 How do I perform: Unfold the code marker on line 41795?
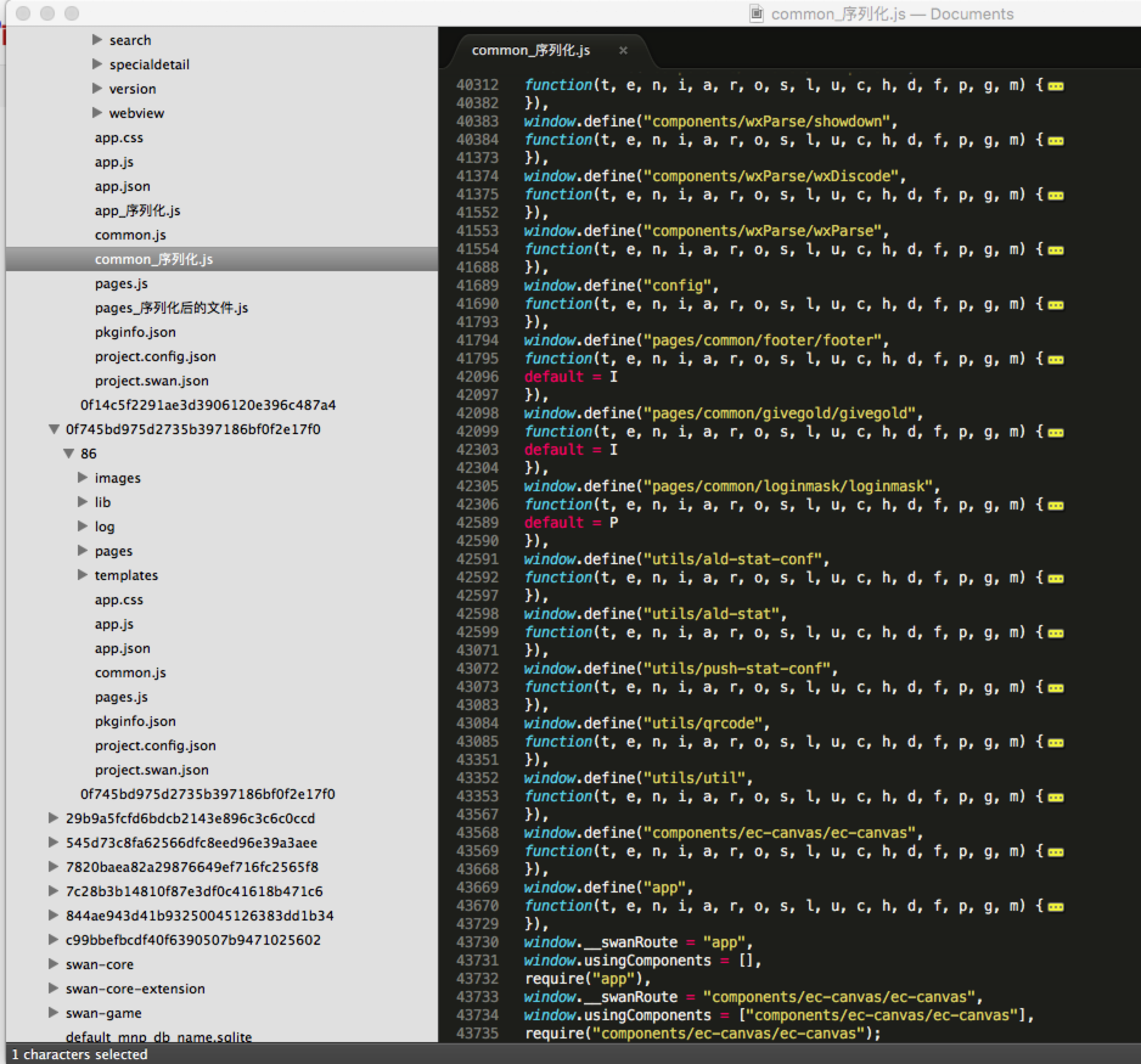1056,359
